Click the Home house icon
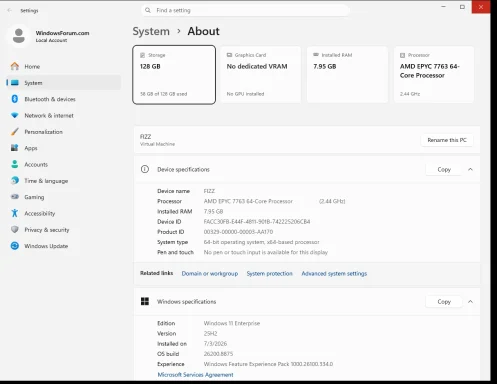The image size is (497, 384). [x=15, y=66]
